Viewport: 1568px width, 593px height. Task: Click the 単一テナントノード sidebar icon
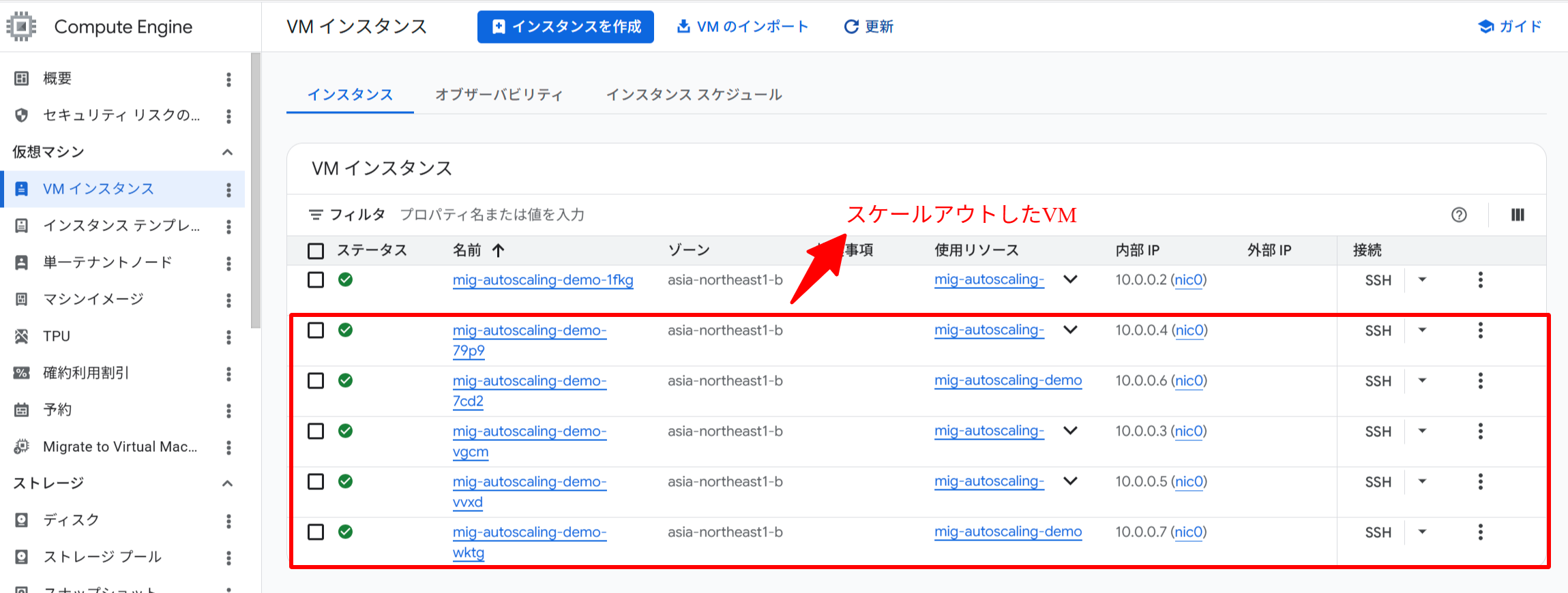click(x=22, y=262)
